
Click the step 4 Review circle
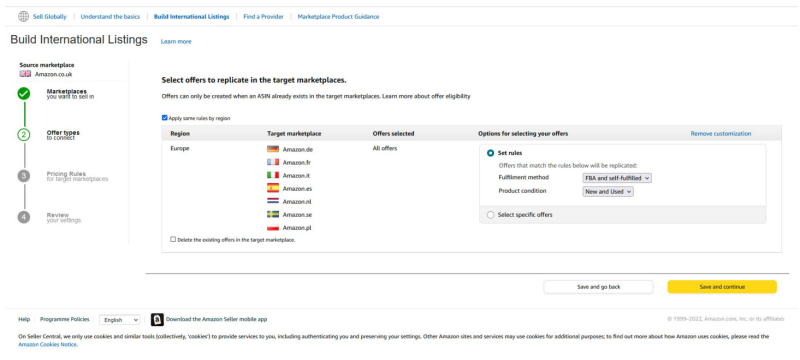[x=24, y=217]
